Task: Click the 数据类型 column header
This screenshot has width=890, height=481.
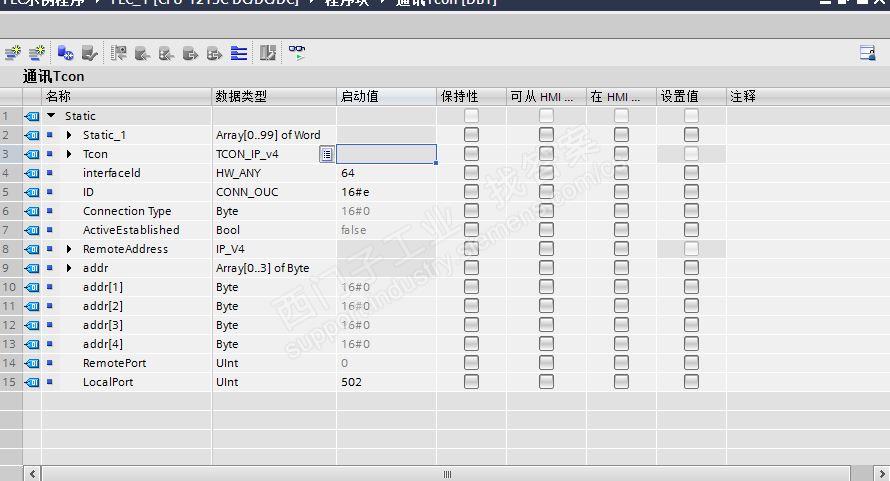Action: pyautogui.click(x=274, y=97)
